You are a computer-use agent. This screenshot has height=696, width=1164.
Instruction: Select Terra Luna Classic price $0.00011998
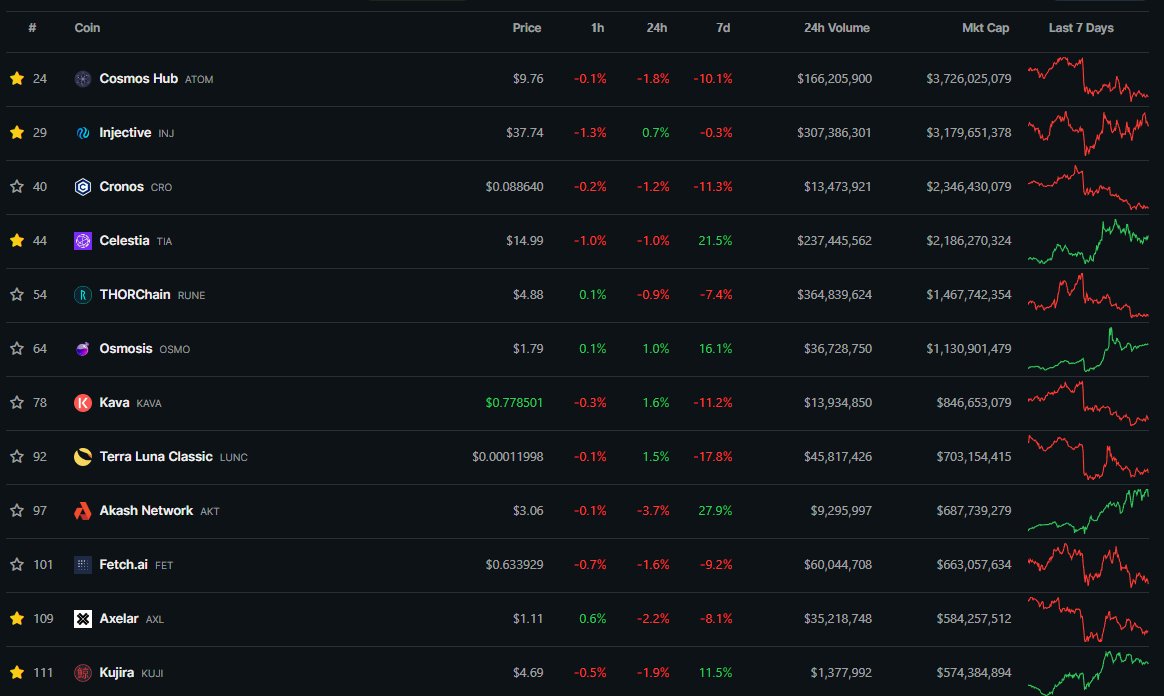coord(508,457)
